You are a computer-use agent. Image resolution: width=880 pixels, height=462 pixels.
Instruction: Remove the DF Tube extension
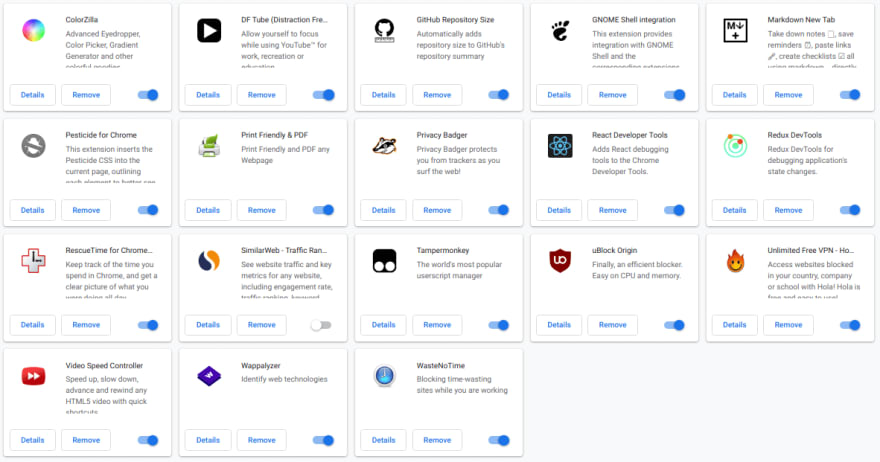click(262, 95)
